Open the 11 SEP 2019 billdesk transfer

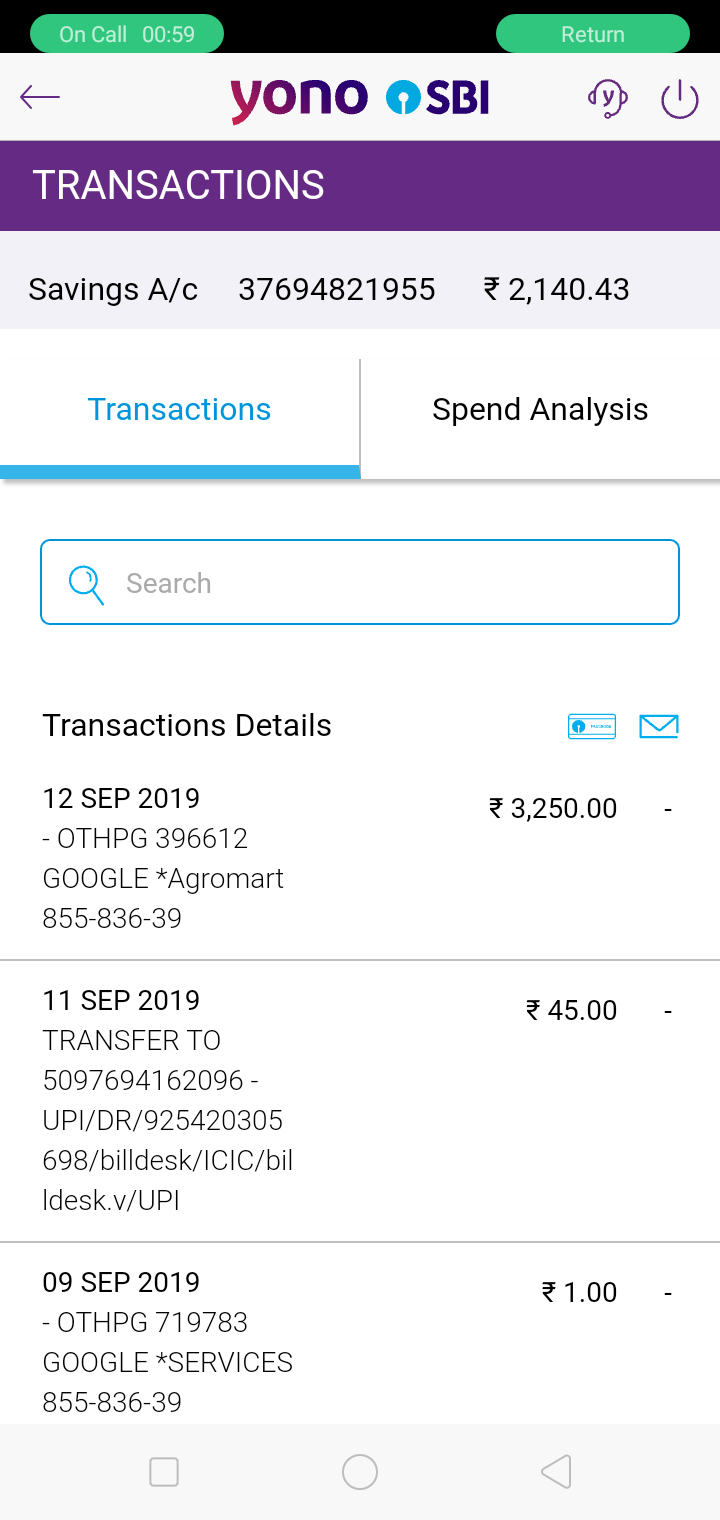[x=360, y=1101]
